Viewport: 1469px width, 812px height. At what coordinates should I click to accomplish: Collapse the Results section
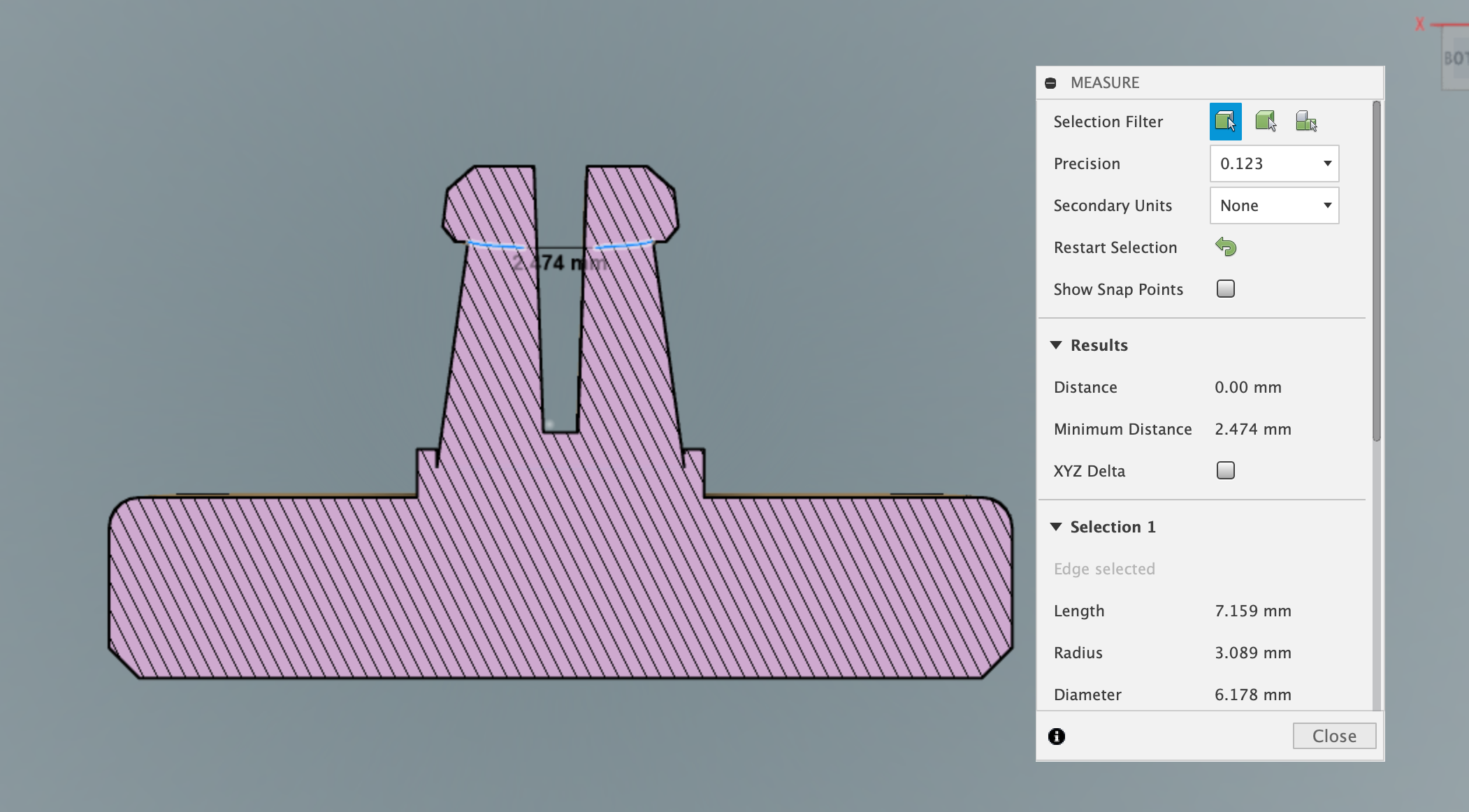[1056, 345]
